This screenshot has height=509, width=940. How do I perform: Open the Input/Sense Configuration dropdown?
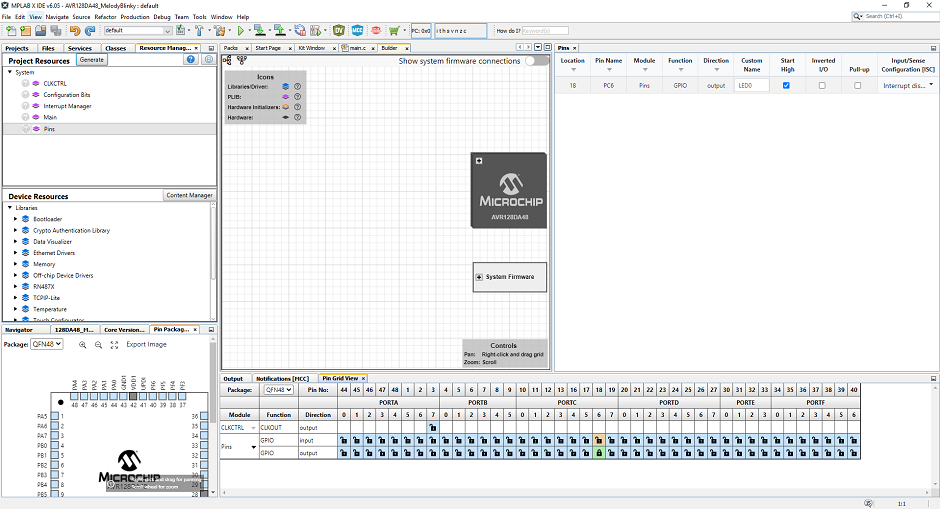click(931, 86)
